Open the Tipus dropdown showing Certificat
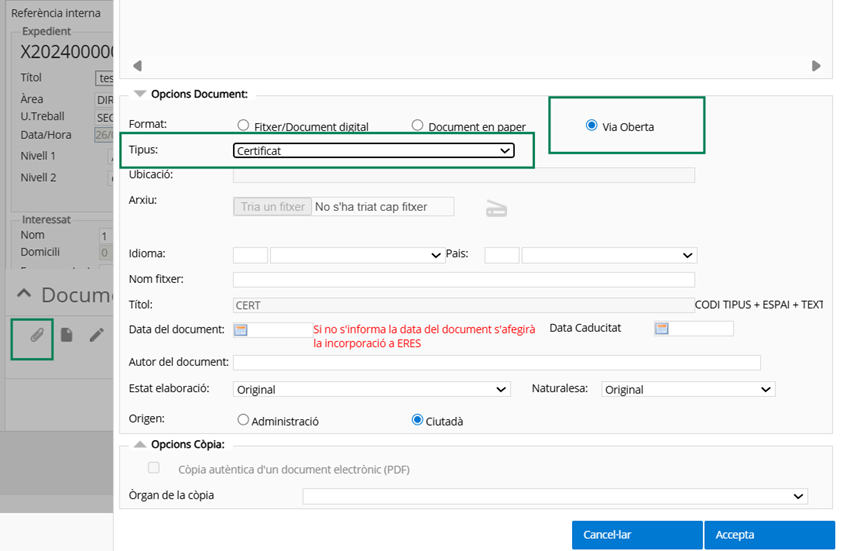 pyautogui.click(x=373, y=151)
